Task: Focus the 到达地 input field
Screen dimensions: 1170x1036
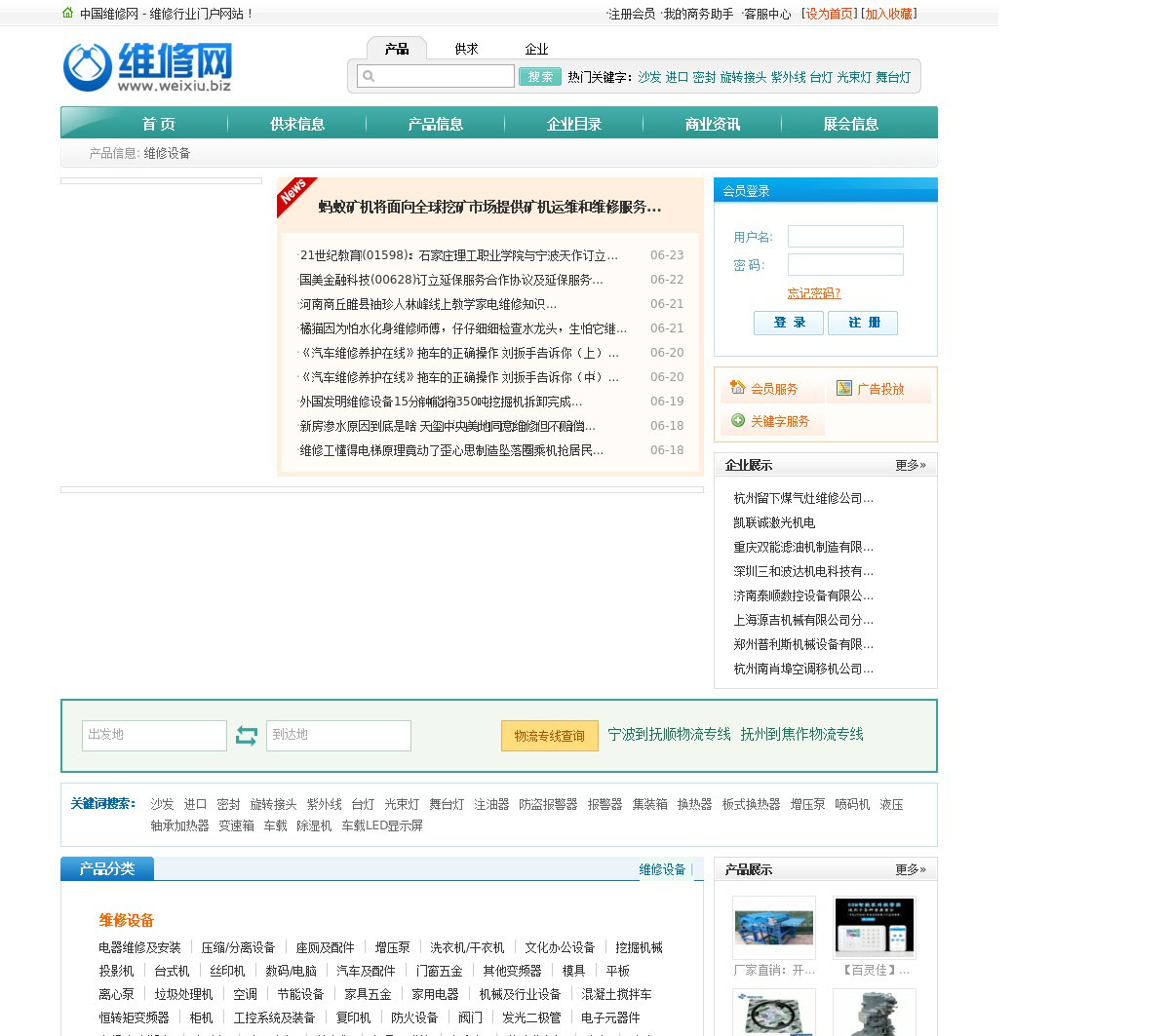Action: pyautogui.click(x=338, y=736)
